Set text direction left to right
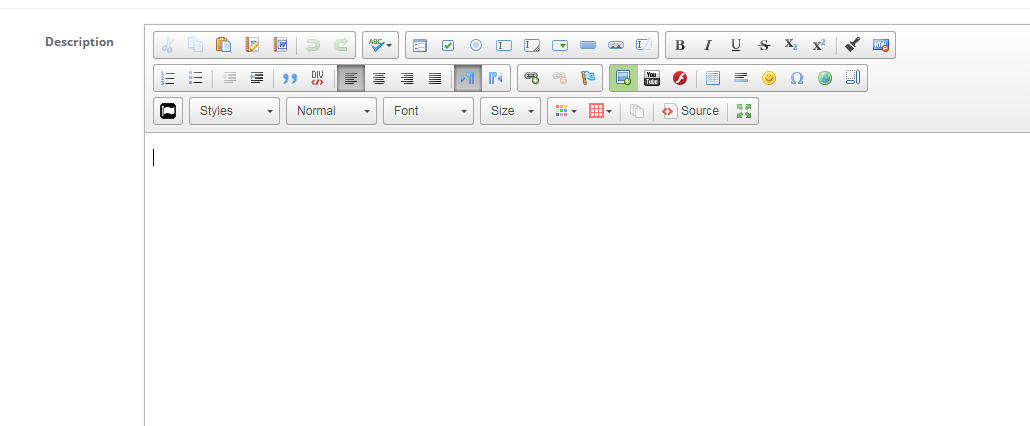Image resolution: width=1030 pixels, height=426 pixels. point(468,78)
